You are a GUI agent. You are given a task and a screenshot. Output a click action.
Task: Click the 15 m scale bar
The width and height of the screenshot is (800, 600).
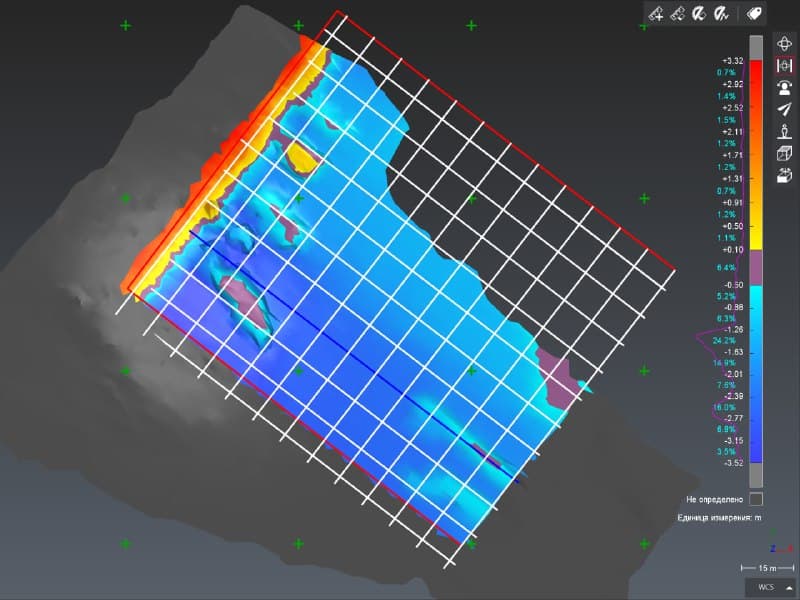(767, 568)
